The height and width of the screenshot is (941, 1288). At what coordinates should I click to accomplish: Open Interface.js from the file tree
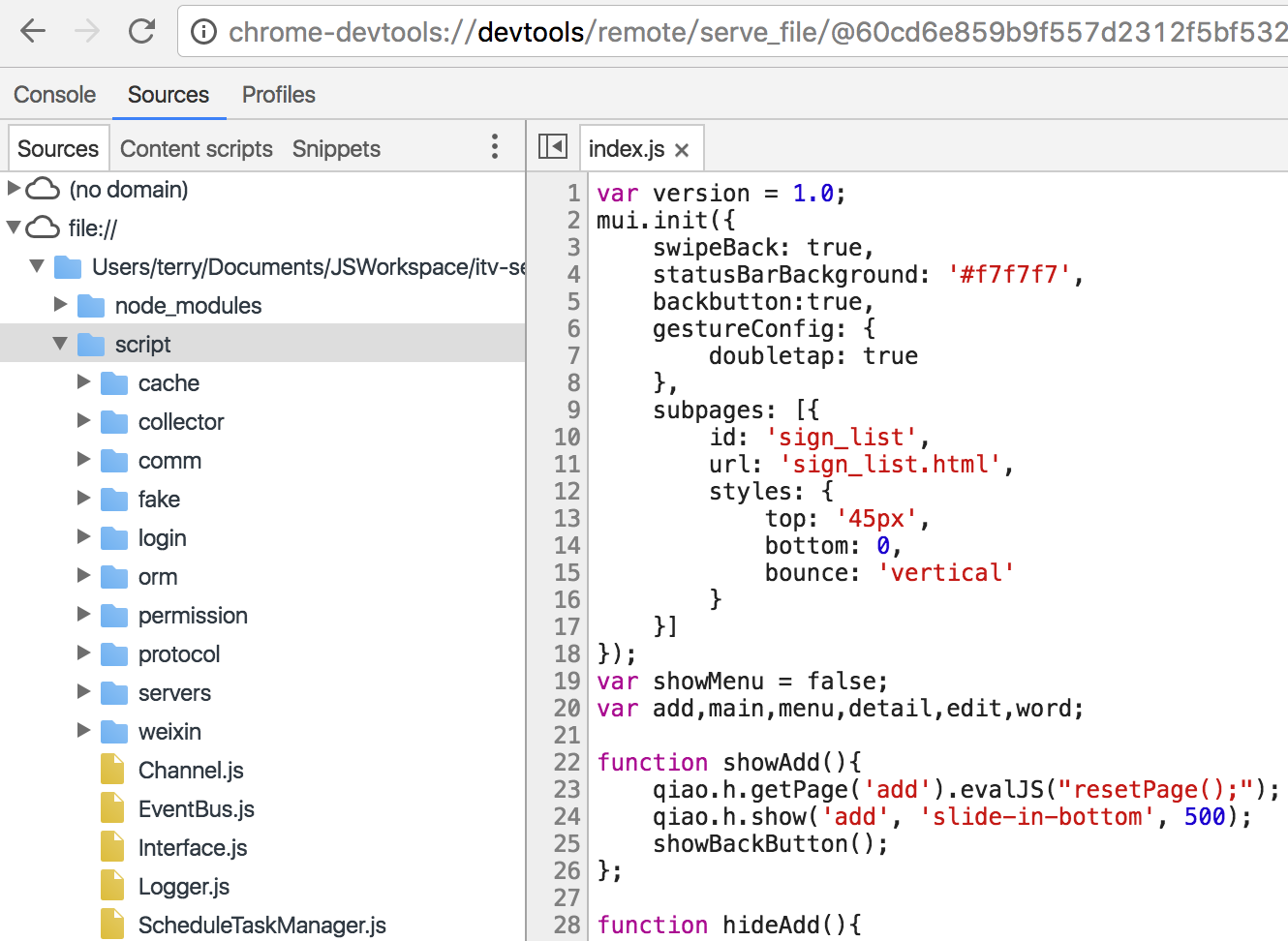click(x=193, y=848)
